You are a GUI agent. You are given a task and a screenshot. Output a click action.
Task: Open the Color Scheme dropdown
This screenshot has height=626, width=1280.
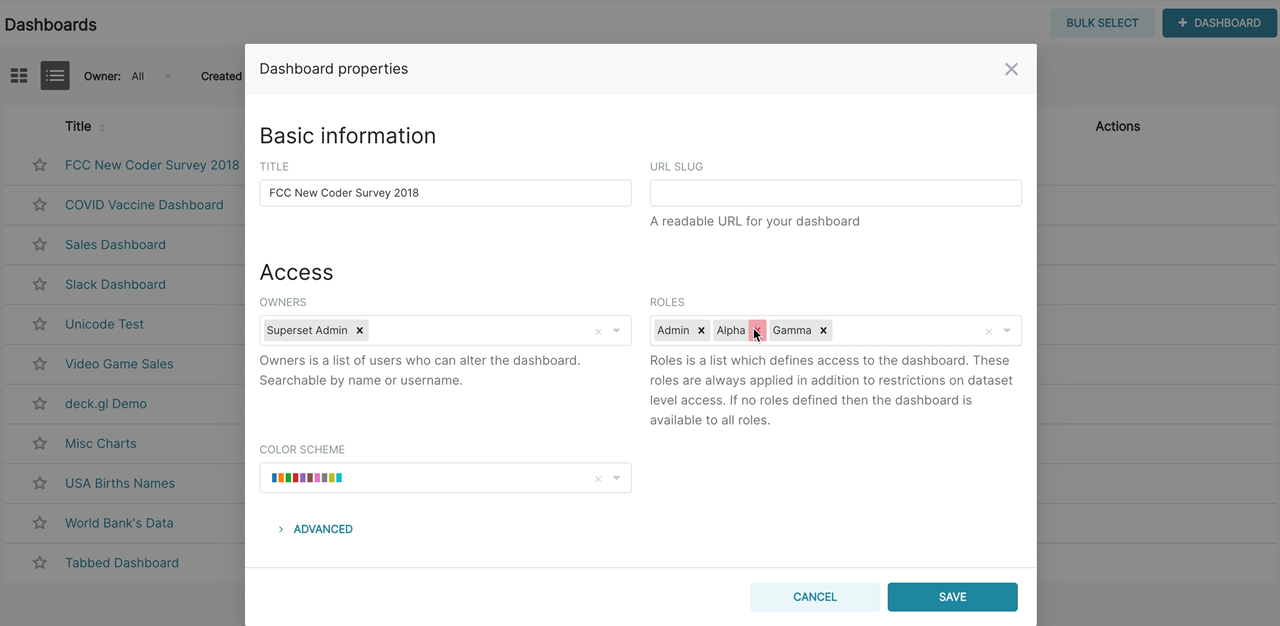(617, 478)
